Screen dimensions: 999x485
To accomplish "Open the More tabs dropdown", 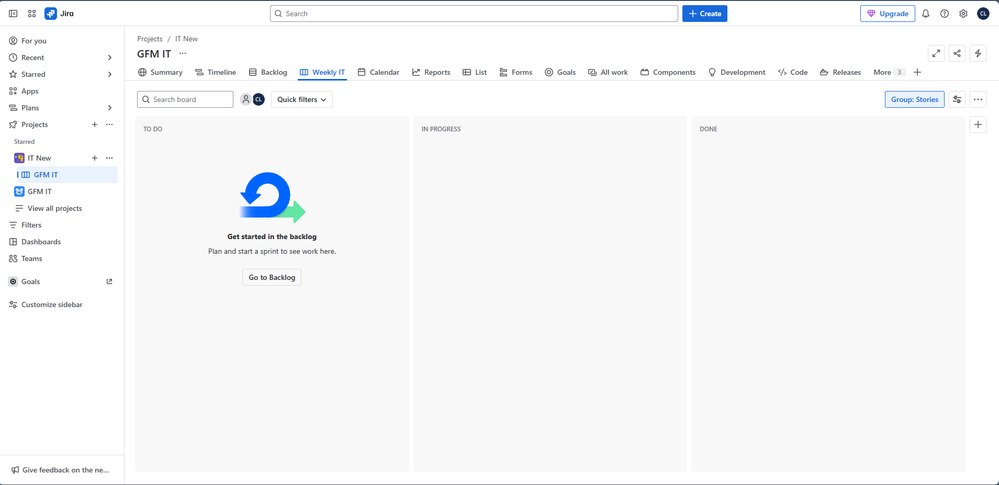I will click(889, 73).
